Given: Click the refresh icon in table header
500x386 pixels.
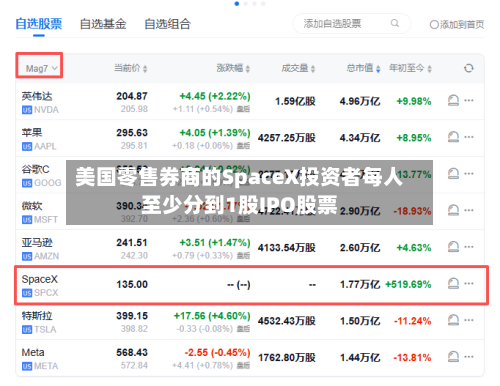Looking at the screenshot, I should point(469,68).
